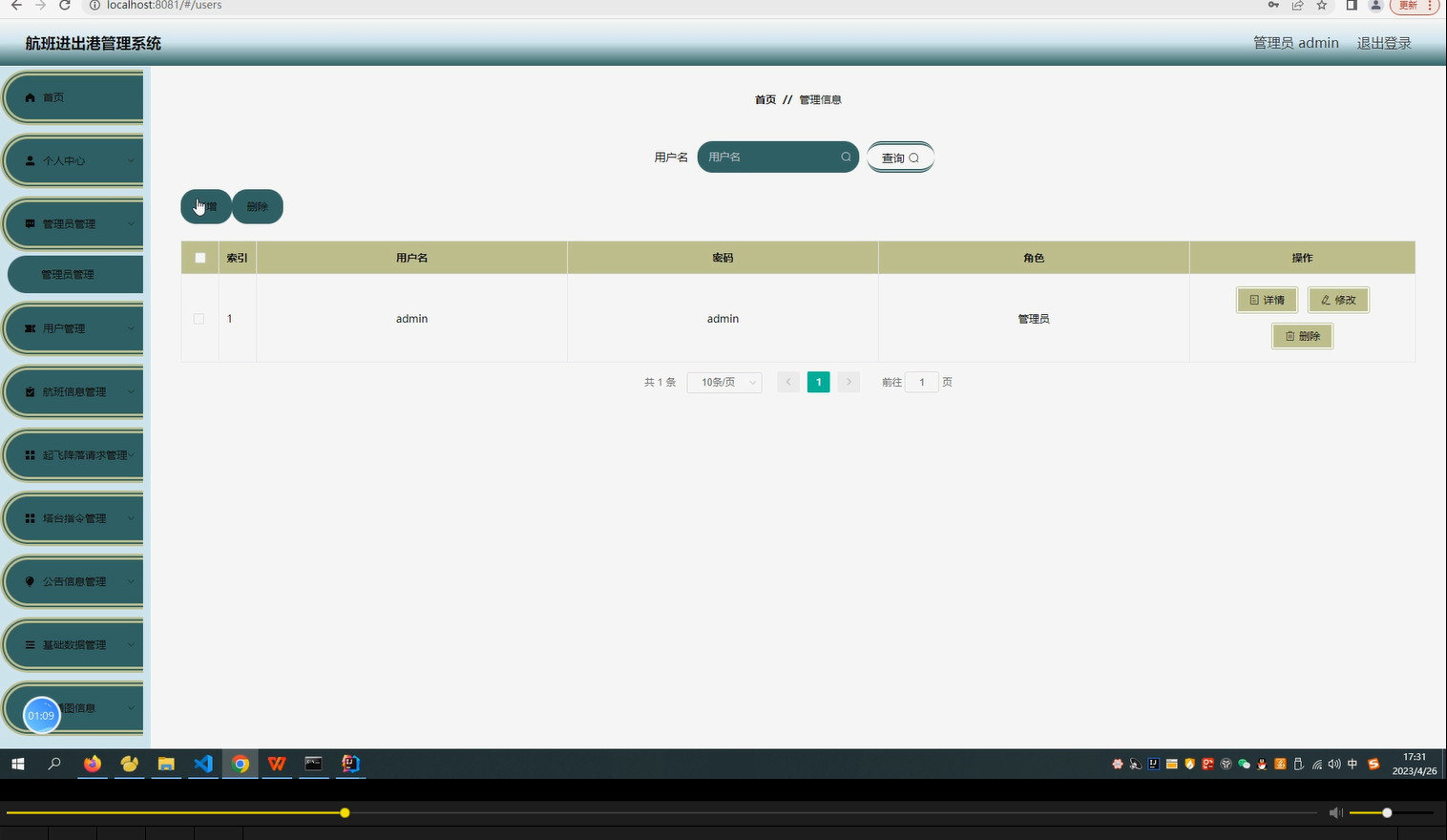Image resolution: width=1447 pixels, height=840 pixels.
Task: Click the clipboard icon for 航班信息管理
Action: [x=30, y=391]
